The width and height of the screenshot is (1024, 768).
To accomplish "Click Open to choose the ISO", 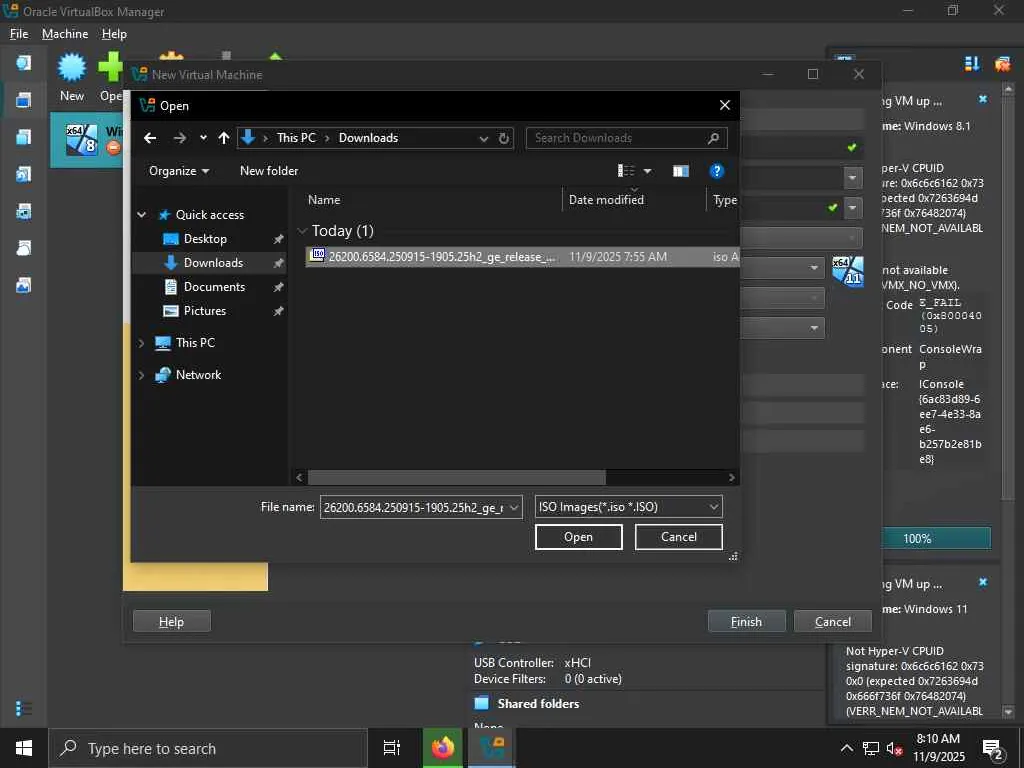I will (x=579, y=537).
